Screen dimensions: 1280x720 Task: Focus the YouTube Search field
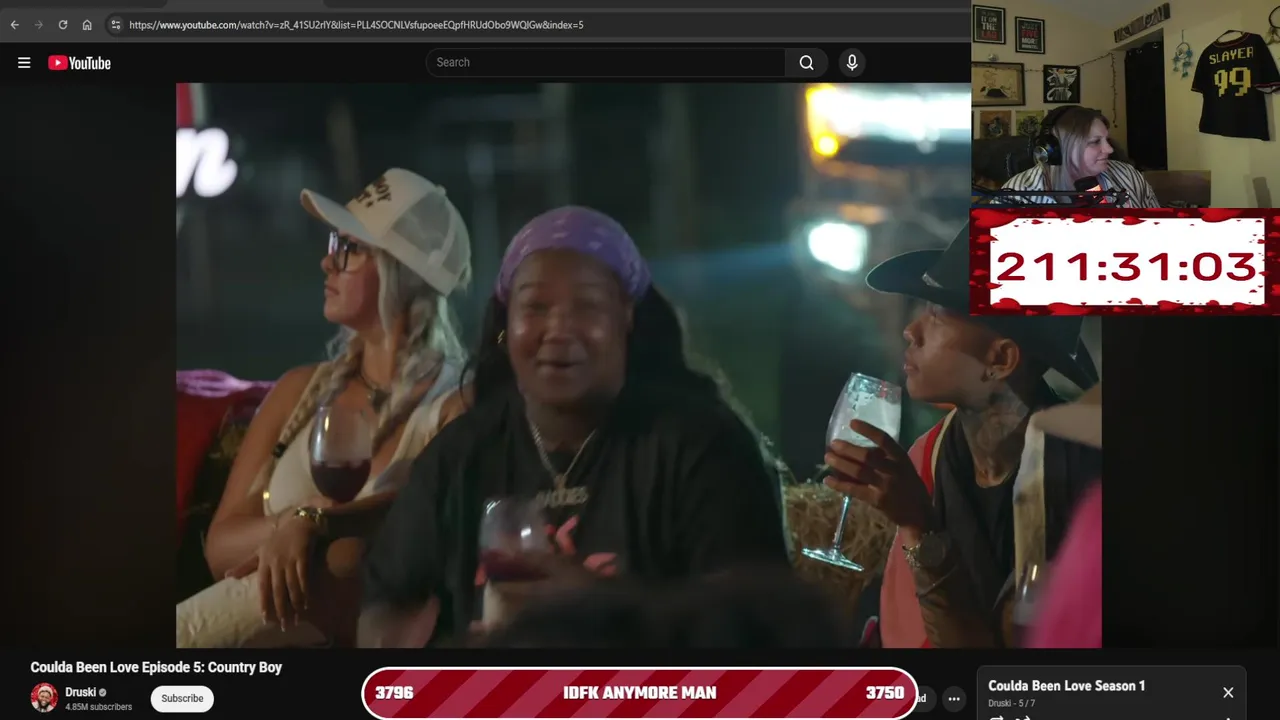[x=605, y=62]
